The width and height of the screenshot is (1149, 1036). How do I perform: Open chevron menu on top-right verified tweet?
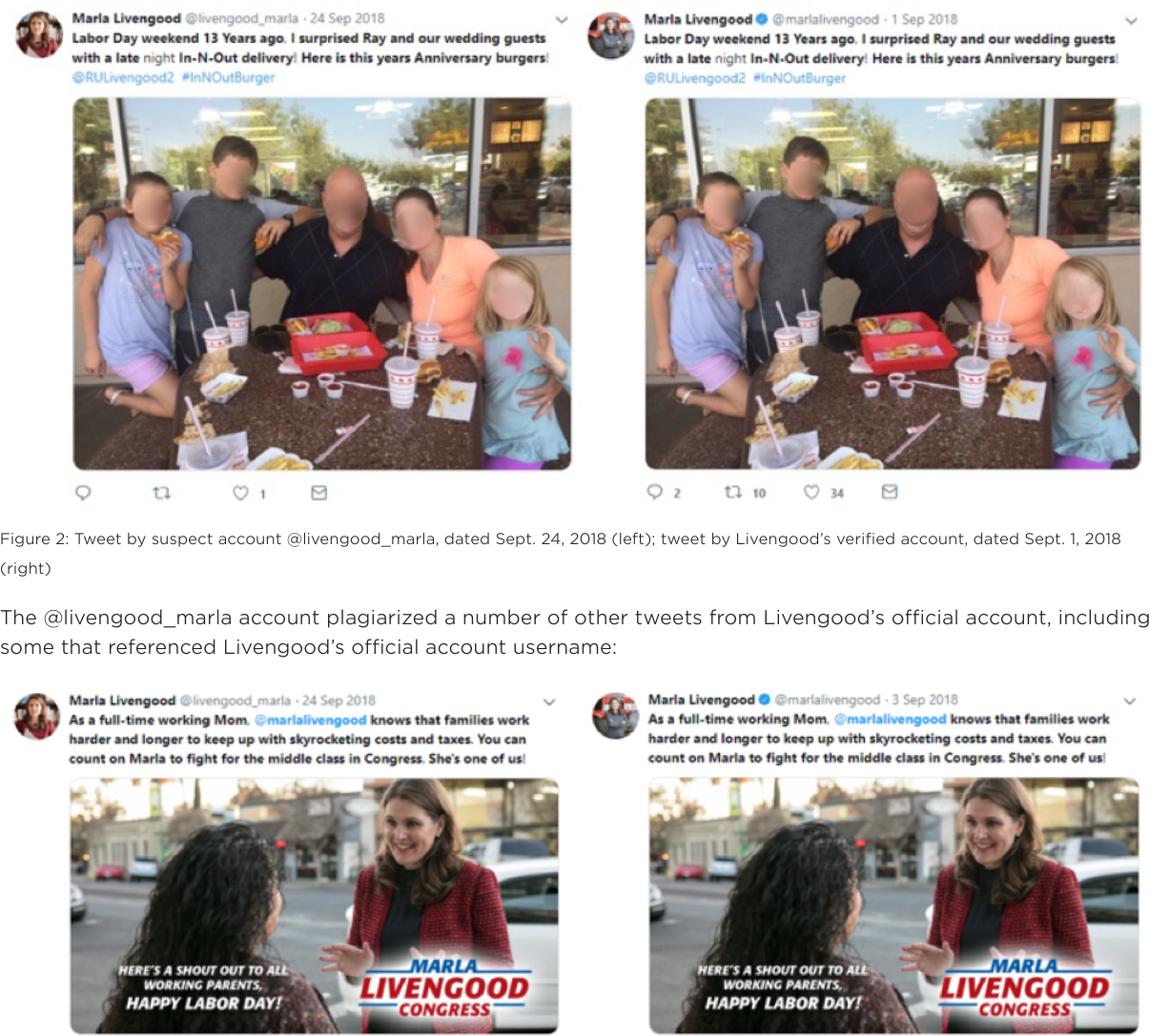coord(1131,21)
